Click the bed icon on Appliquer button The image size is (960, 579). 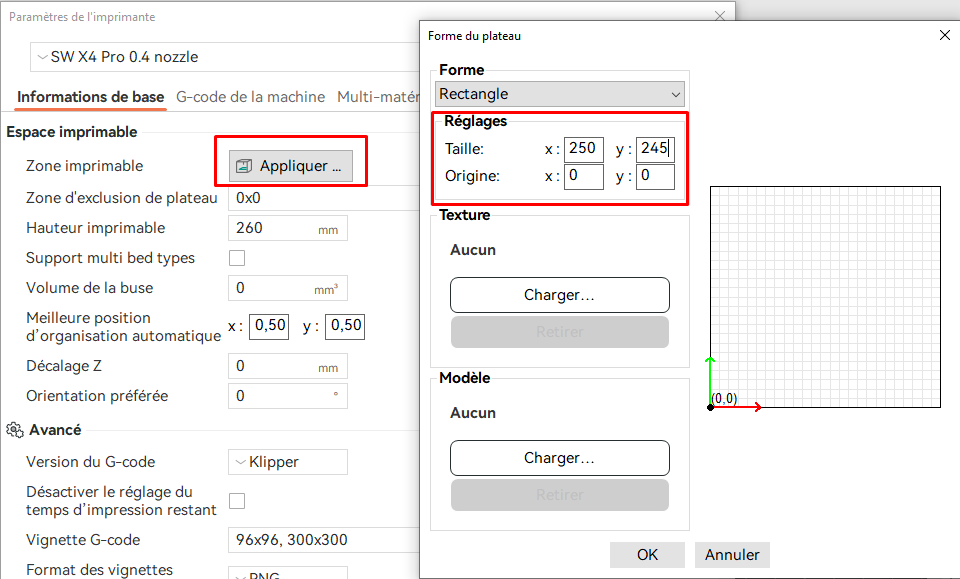(x=244, y=166)
